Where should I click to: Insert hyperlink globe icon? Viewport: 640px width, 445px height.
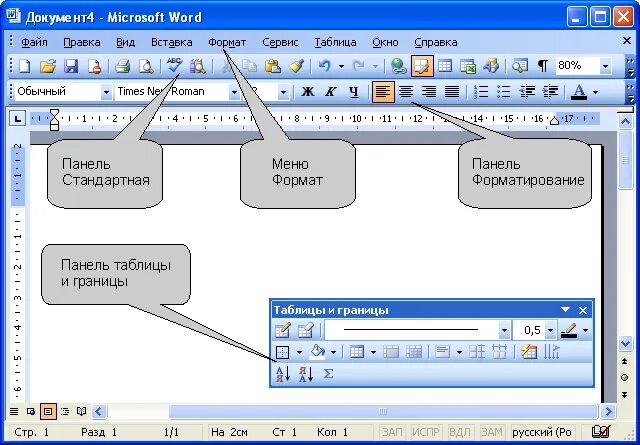[x=398, y=66]
